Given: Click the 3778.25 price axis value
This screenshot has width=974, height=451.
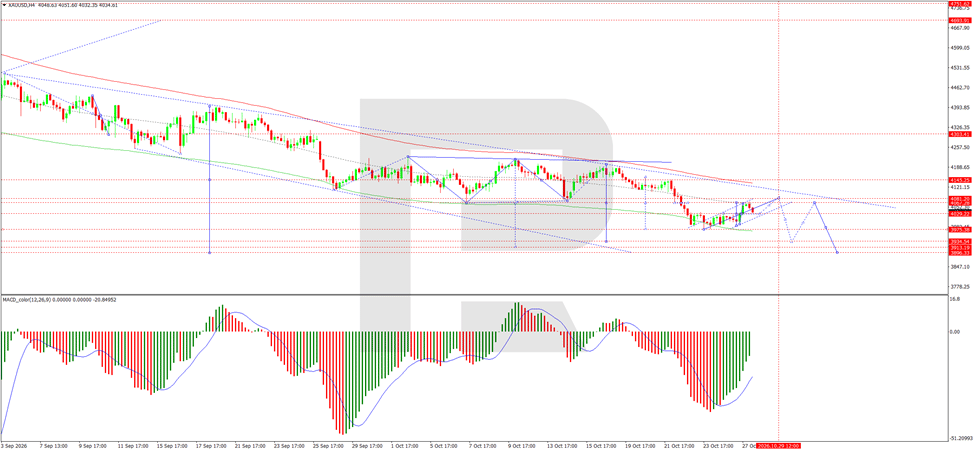Looking at the screenshot, I should pos(960,287).
